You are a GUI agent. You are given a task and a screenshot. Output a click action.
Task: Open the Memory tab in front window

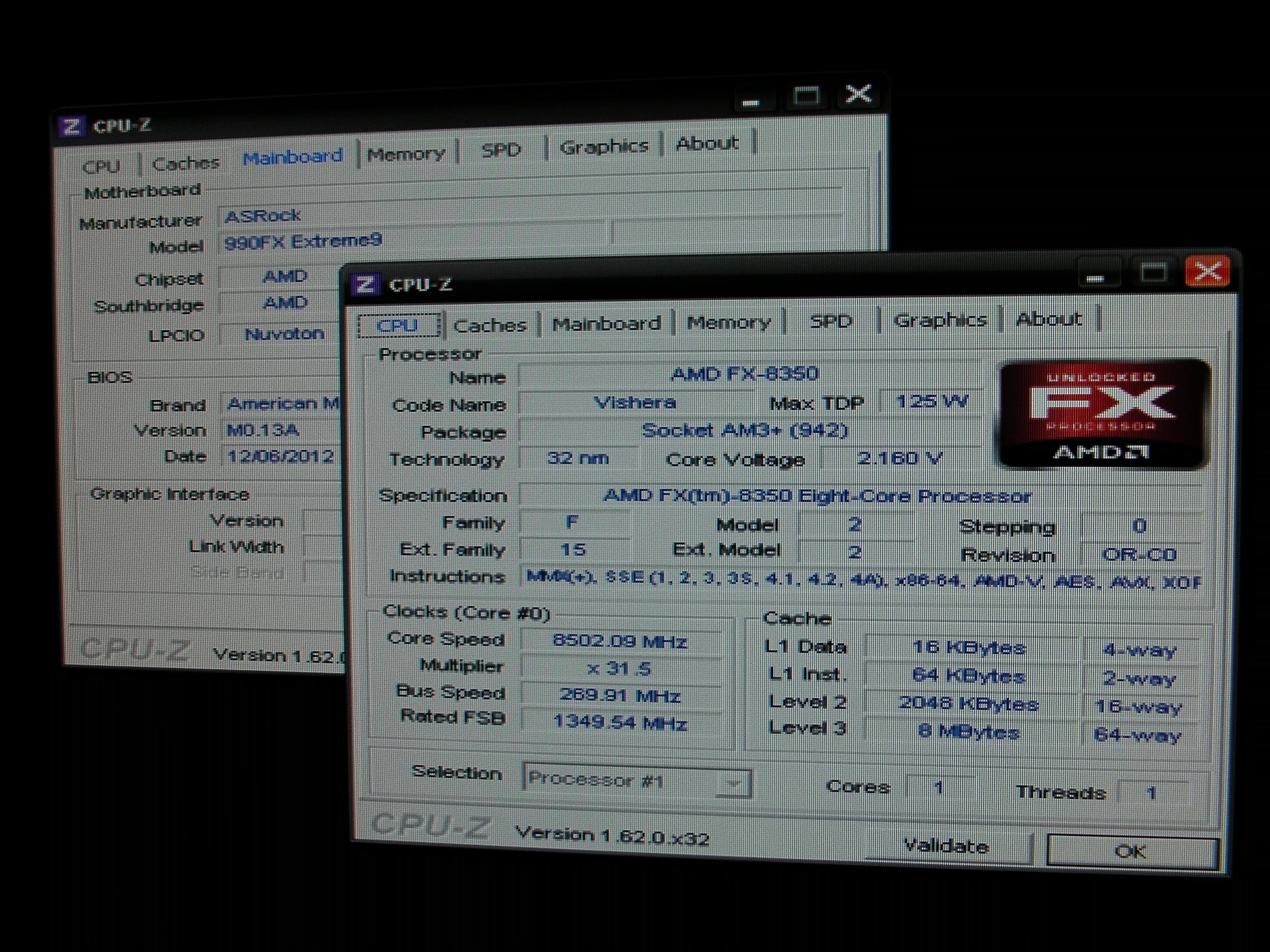[x=729, y=322]
